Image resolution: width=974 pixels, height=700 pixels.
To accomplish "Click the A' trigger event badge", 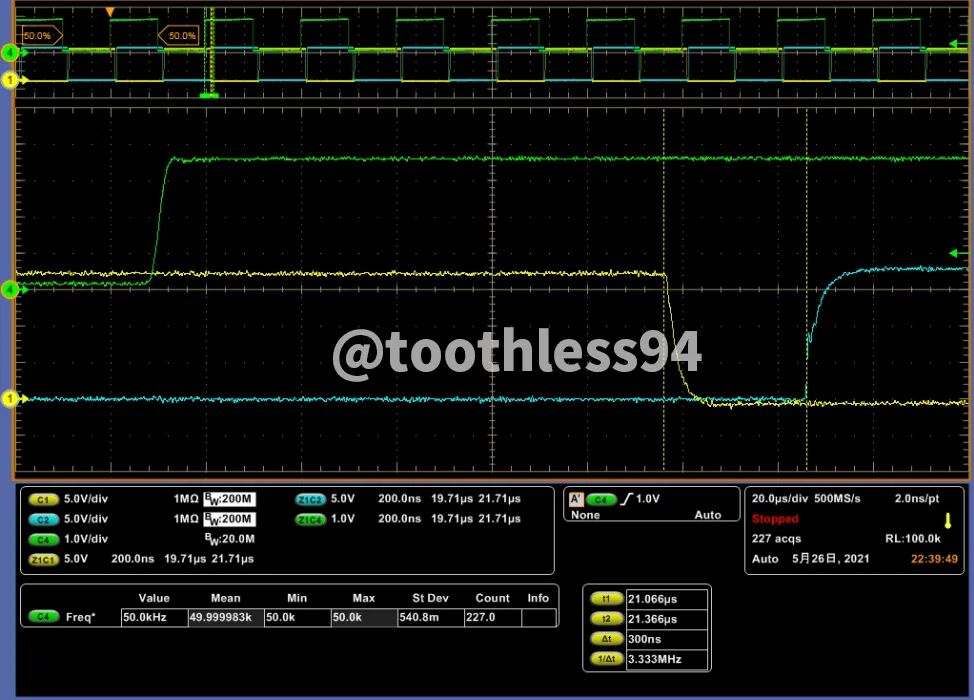I will click(576, 499).
